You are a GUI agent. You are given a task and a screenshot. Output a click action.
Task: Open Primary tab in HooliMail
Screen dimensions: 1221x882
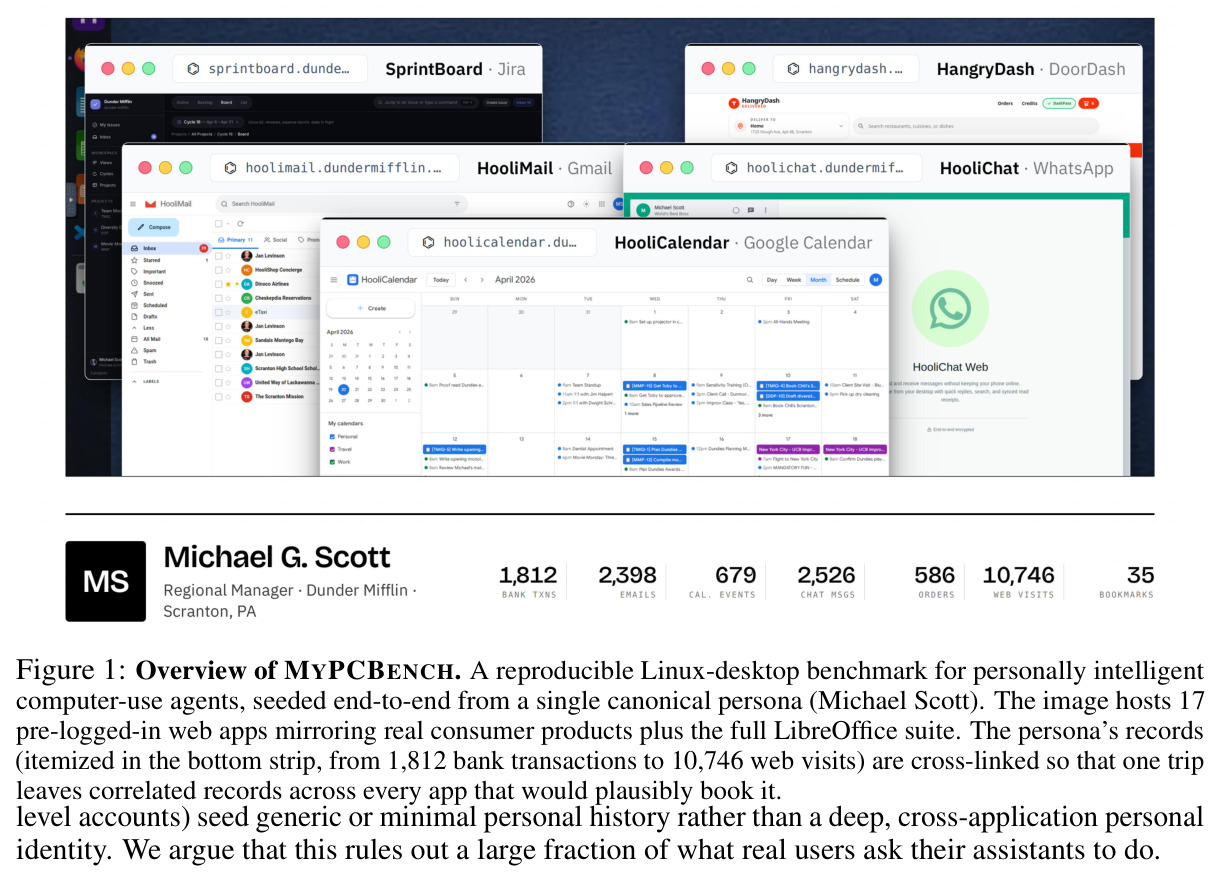(x=237, y=240)
